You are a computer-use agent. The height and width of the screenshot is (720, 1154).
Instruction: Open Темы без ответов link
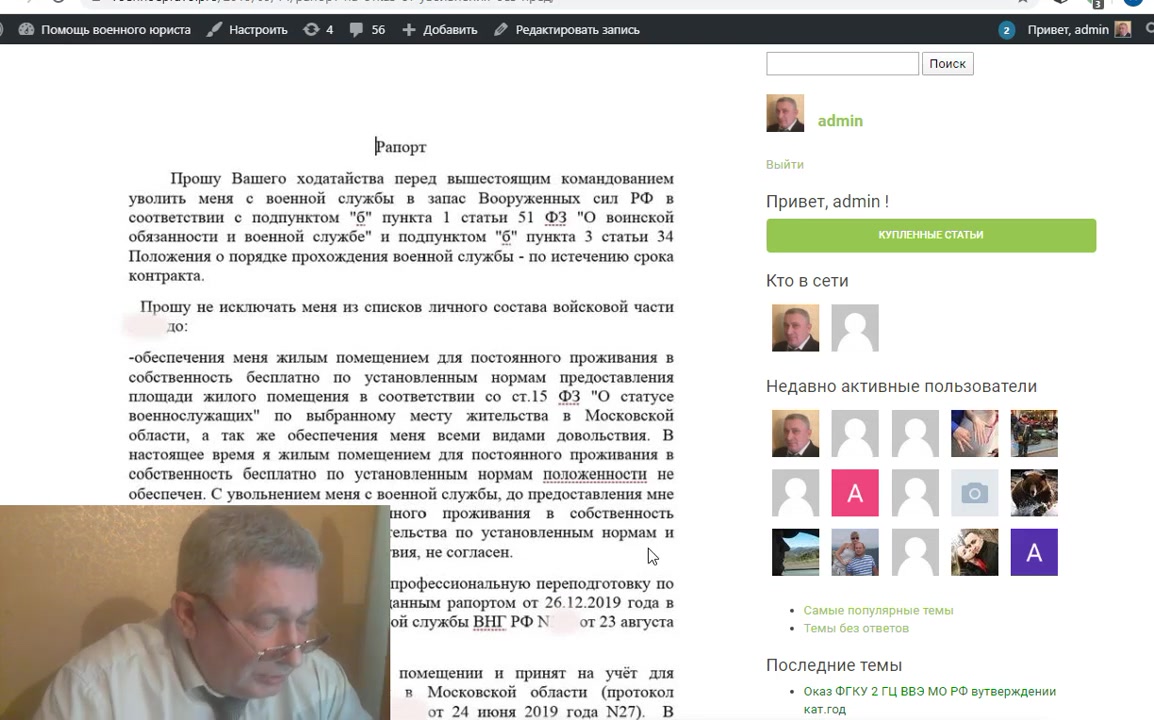[856, 628]
